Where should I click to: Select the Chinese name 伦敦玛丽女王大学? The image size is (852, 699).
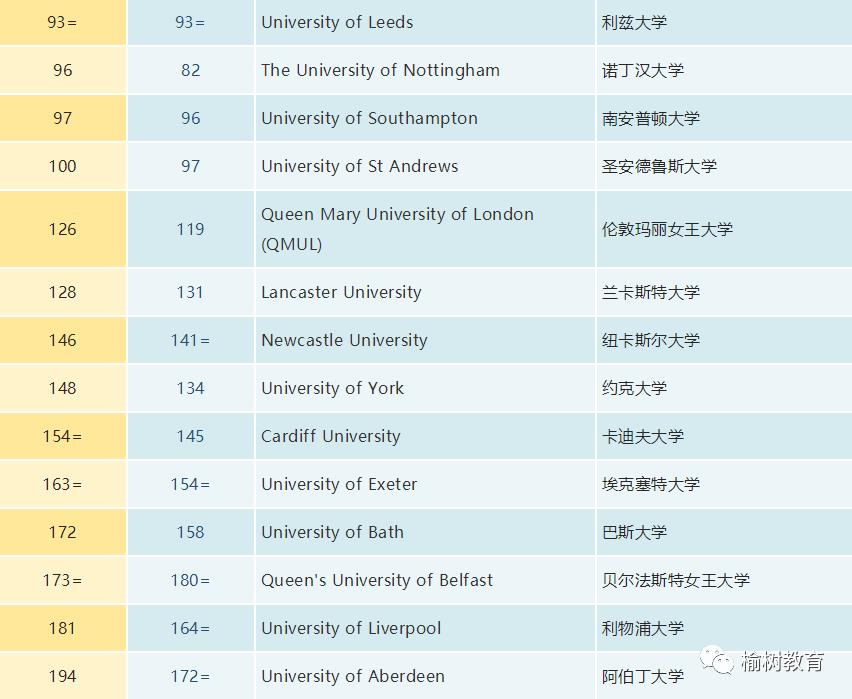[667, 229]
